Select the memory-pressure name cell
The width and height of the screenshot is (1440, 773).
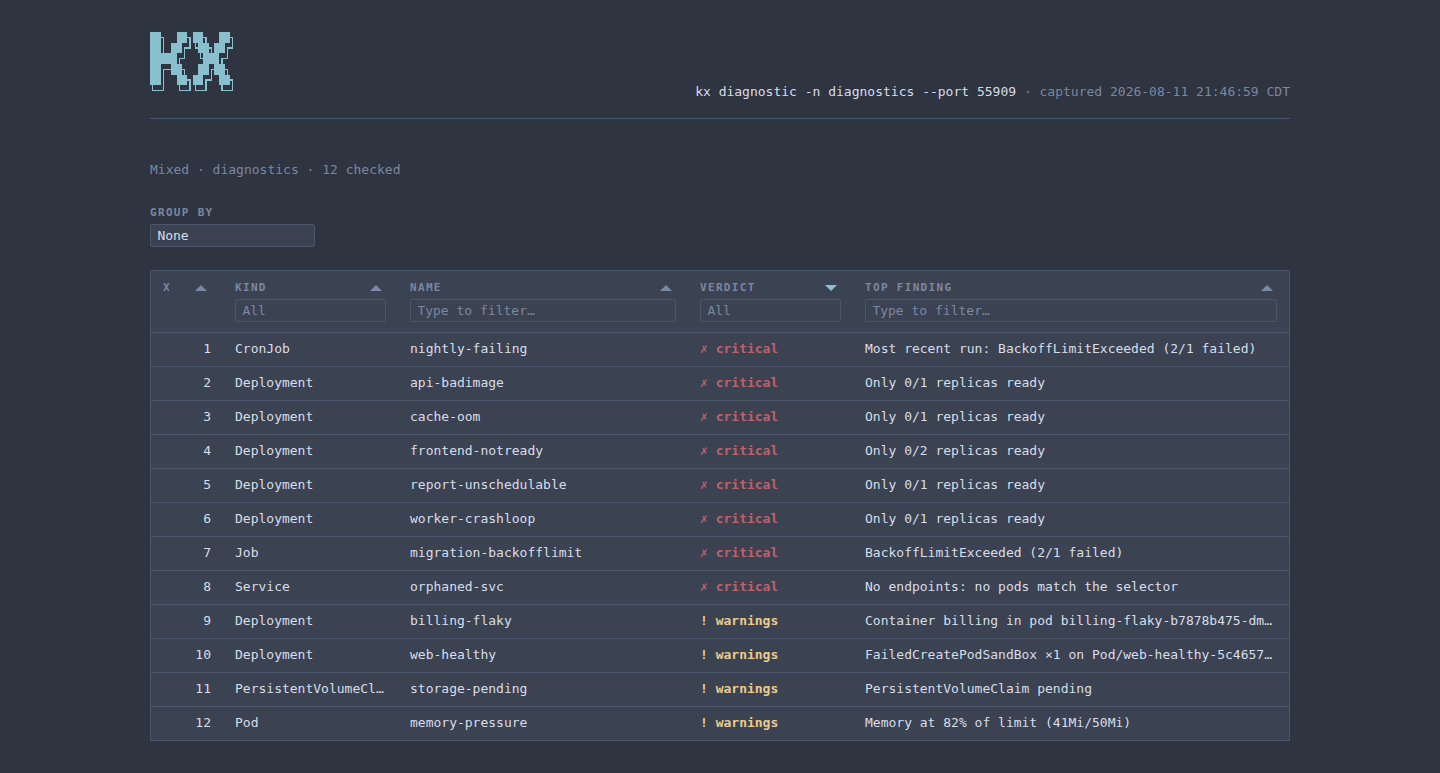468,723
